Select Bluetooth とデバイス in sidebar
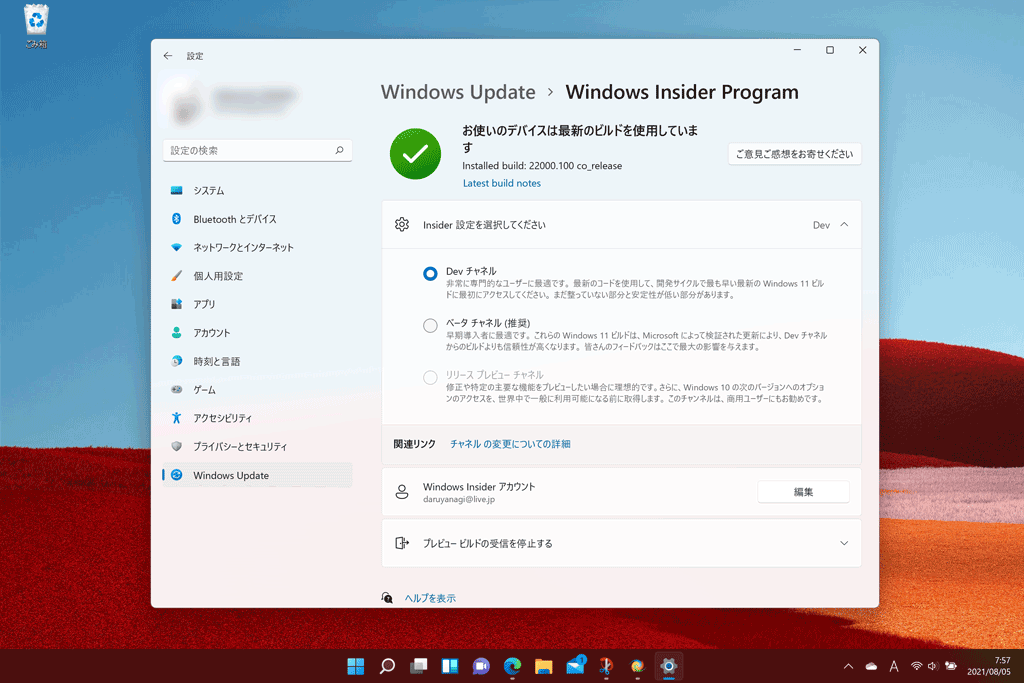This screenshot has width=1024, height=683. pyautogui.click(x=235, y=219)
